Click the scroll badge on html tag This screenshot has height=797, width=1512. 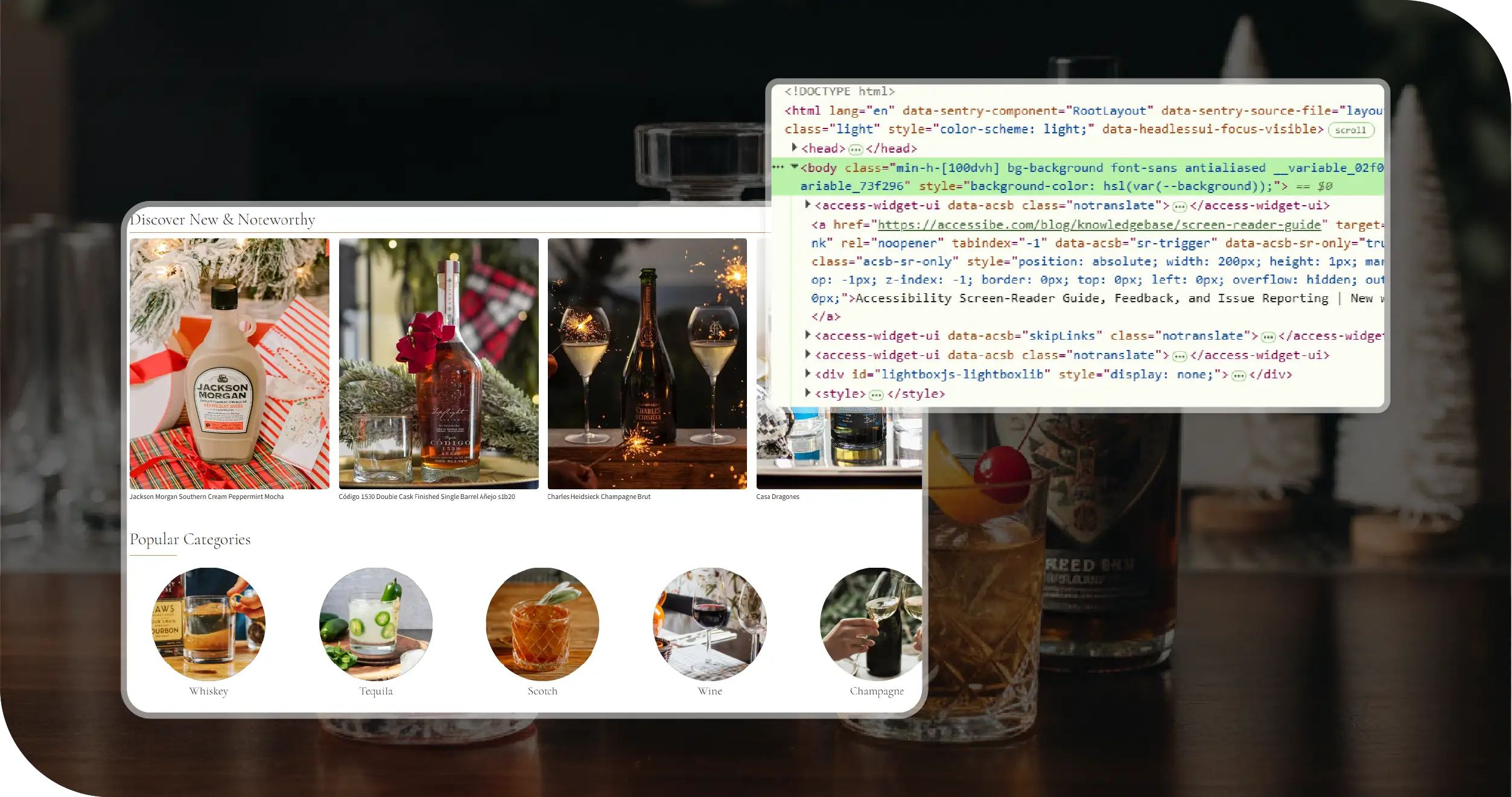(1350, 130)
